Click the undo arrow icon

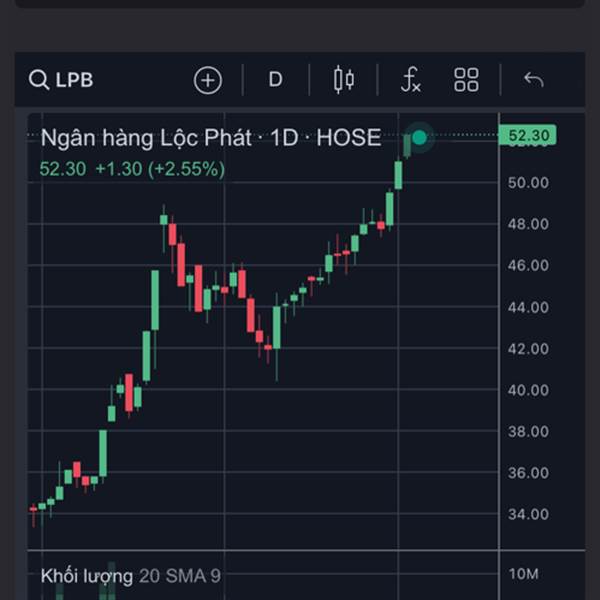[x=534, y=80]
